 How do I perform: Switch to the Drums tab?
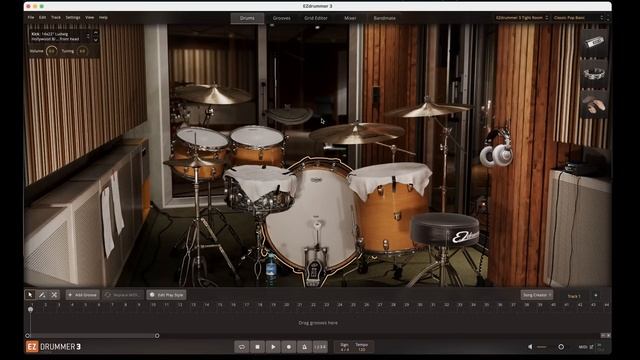[247, 18]
